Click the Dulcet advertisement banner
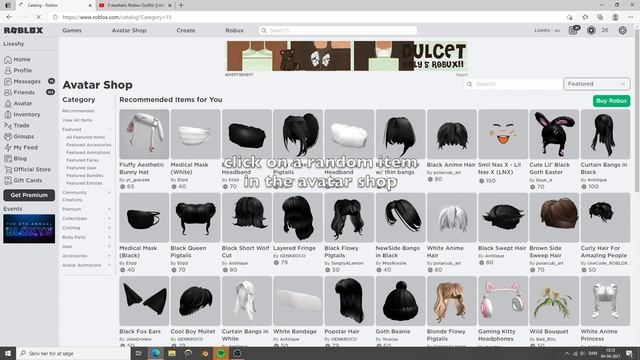 coord(347,56)
